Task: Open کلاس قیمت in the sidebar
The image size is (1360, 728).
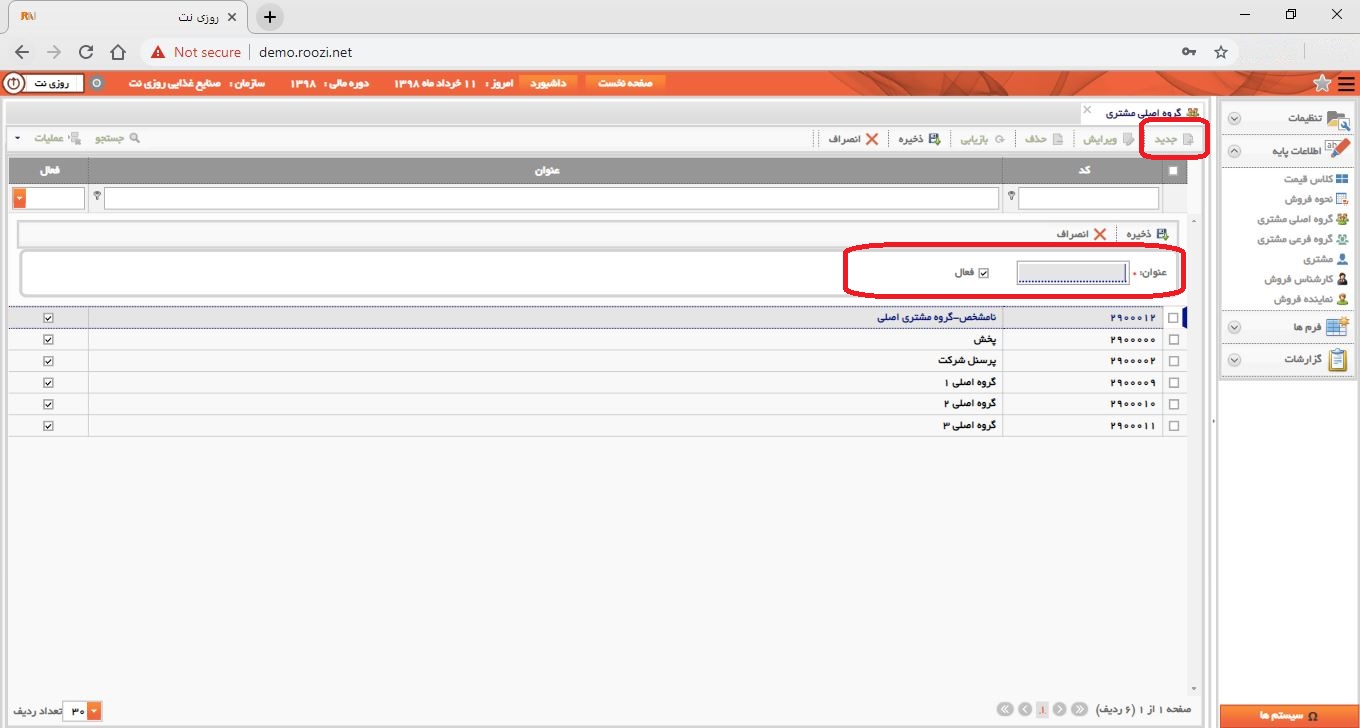Action: coord(1315,179)
